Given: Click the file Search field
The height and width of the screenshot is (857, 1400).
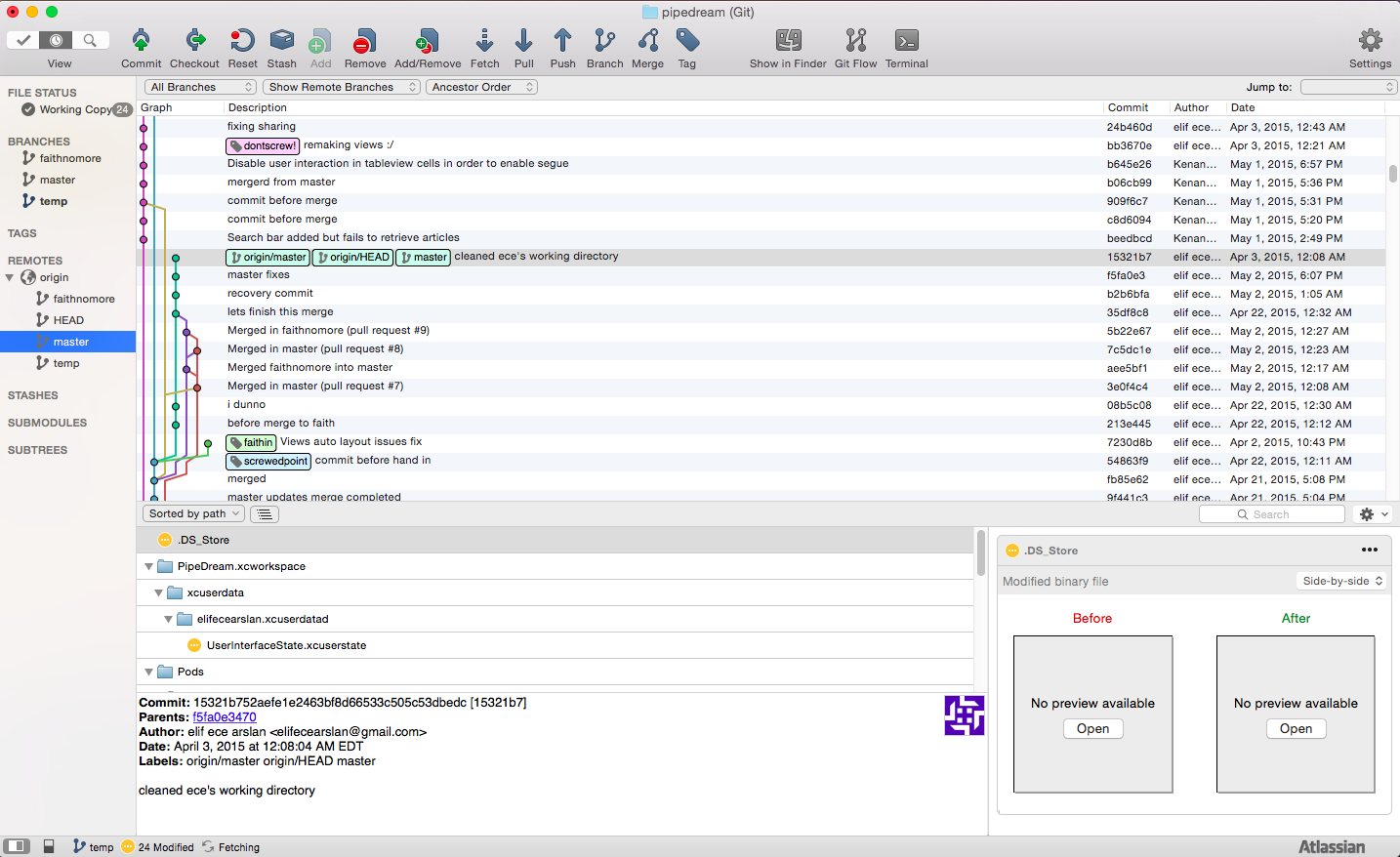Looking at the screenshot, I should pyautogui.click(x=1271, y=514).
